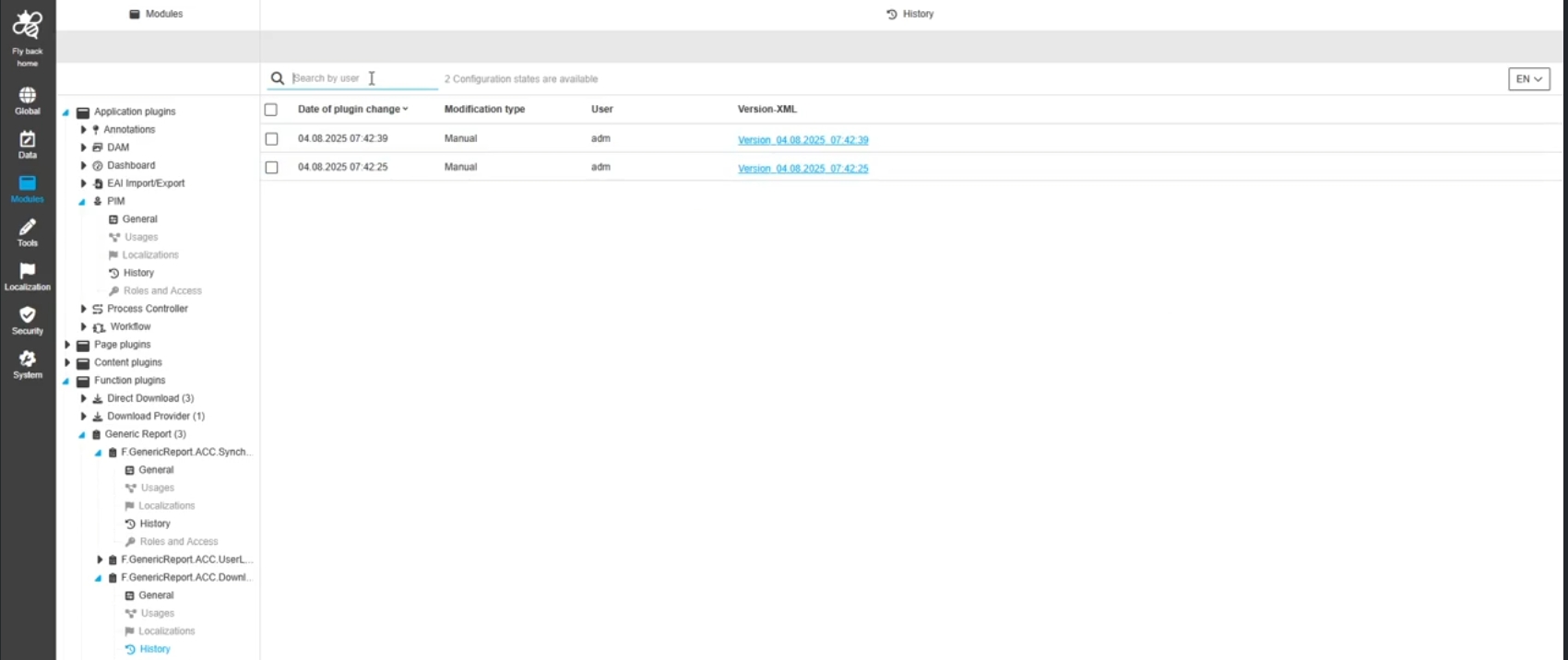The height and width of the screenshot is (660, 1568).
Task: Click the Content plugins folder icon
Action: pos(83,363)
